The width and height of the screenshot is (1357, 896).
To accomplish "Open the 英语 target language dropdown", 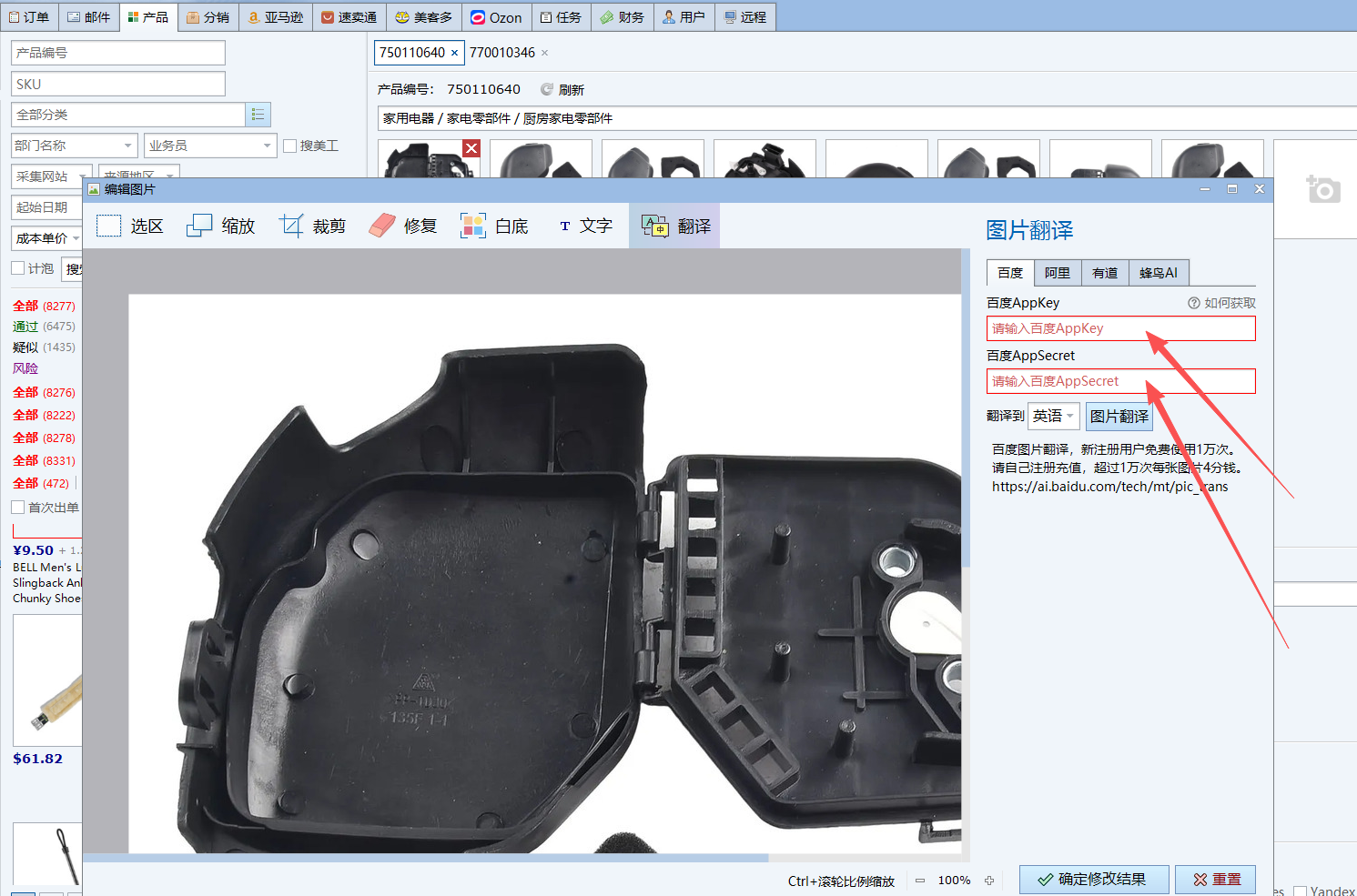I will coord(1054,416).
